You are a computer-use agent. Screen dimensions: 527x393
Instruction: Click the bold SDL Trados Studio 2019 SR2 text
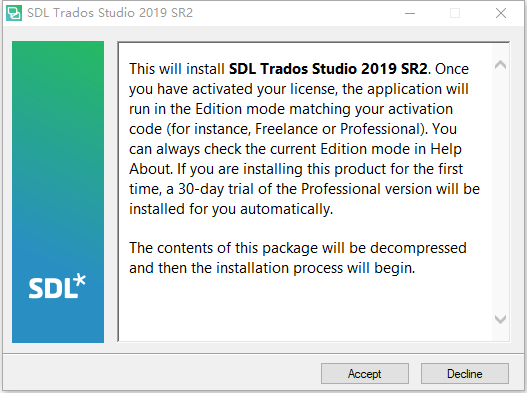(x=328, y=69)
